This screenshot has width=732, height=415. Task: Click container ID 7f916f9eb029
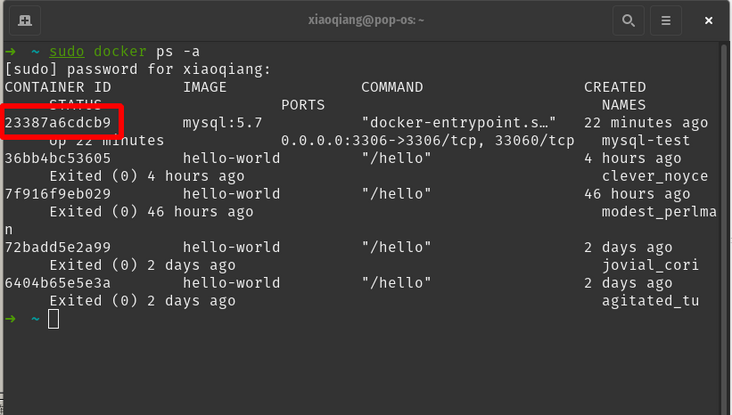coord(58,194)
